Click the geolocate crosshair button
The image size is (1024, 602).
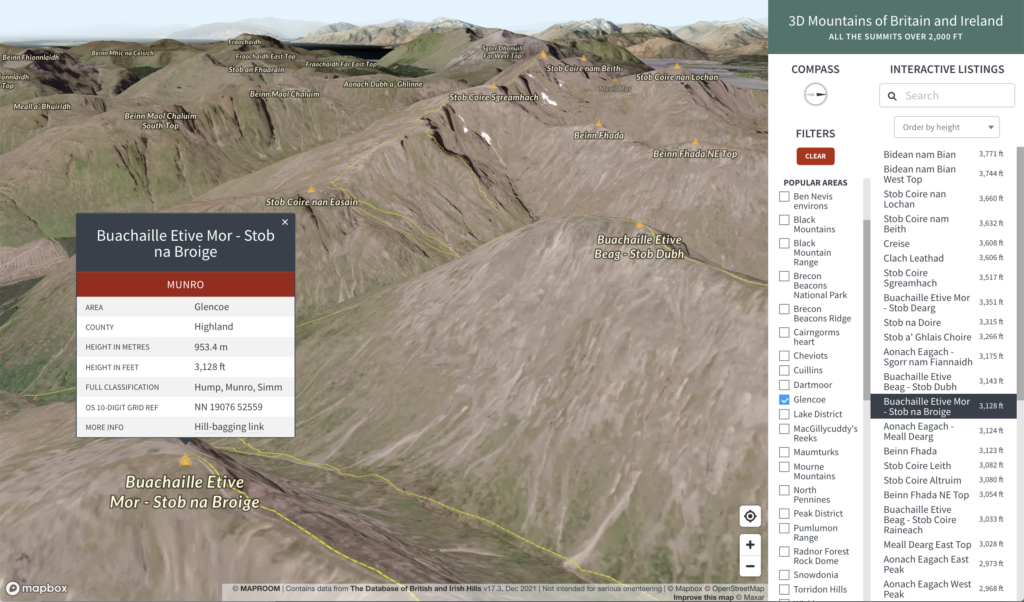pyautogui.click(x=750, y=515)
